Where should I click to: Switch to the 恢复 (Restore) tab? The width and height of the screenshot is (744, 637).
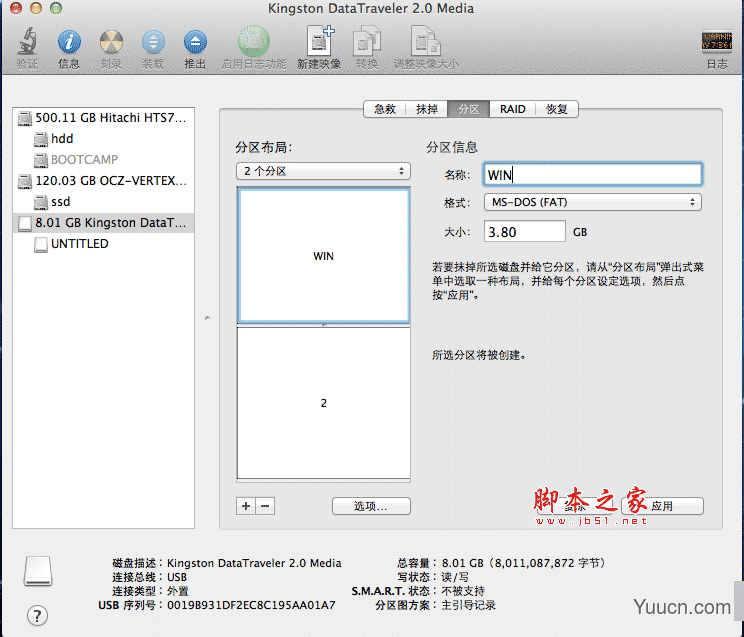coord(557,109)
